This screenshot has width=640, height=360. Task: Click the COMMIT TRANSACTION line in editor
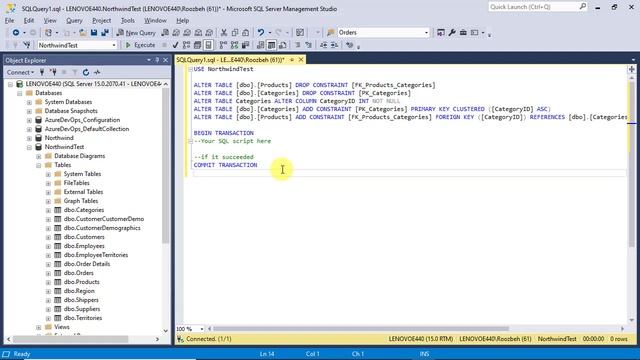pyautogui.click(x=225, y=165)
